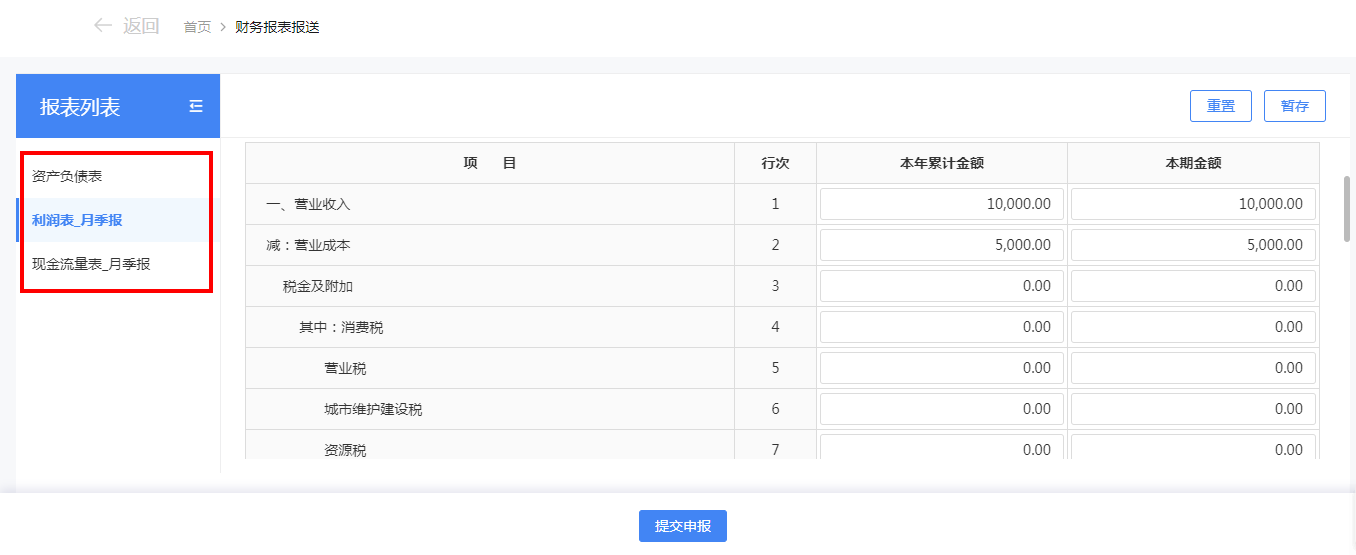The height and width of the screenshot is (555, 1356).
Task: Collapse the 报表列表 sidebar menu icon
Action: 196,106
